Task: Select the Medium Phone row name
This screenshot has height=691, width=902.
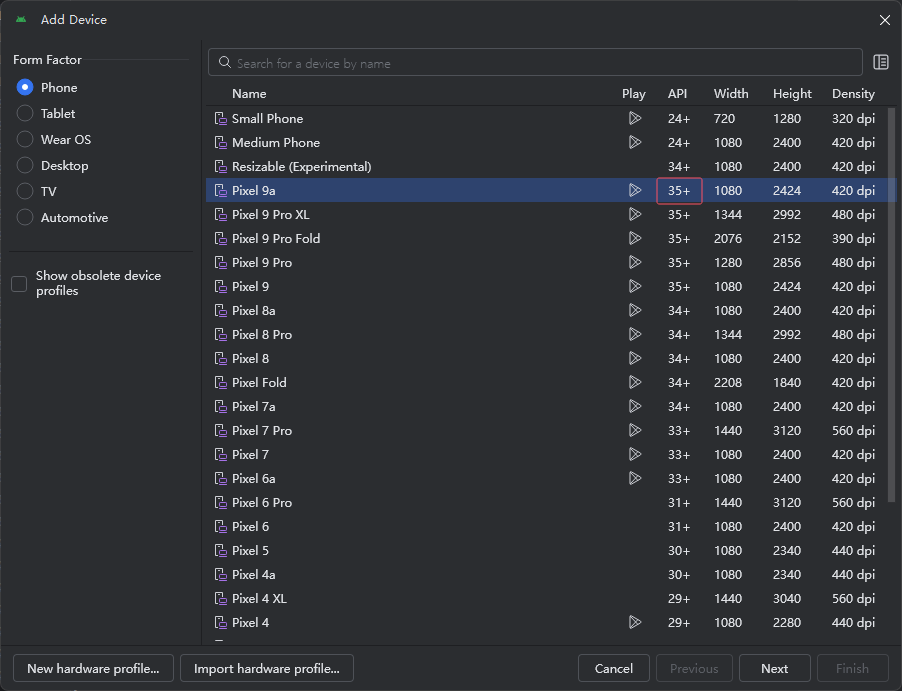Action: 276,142
